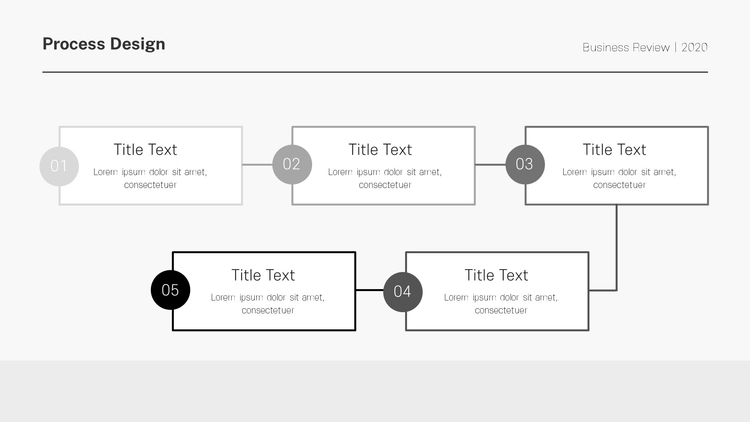The image size is (750, 422).
Task: Click Lorem ipsum description in box 03
Action: (x=619, y=178)
